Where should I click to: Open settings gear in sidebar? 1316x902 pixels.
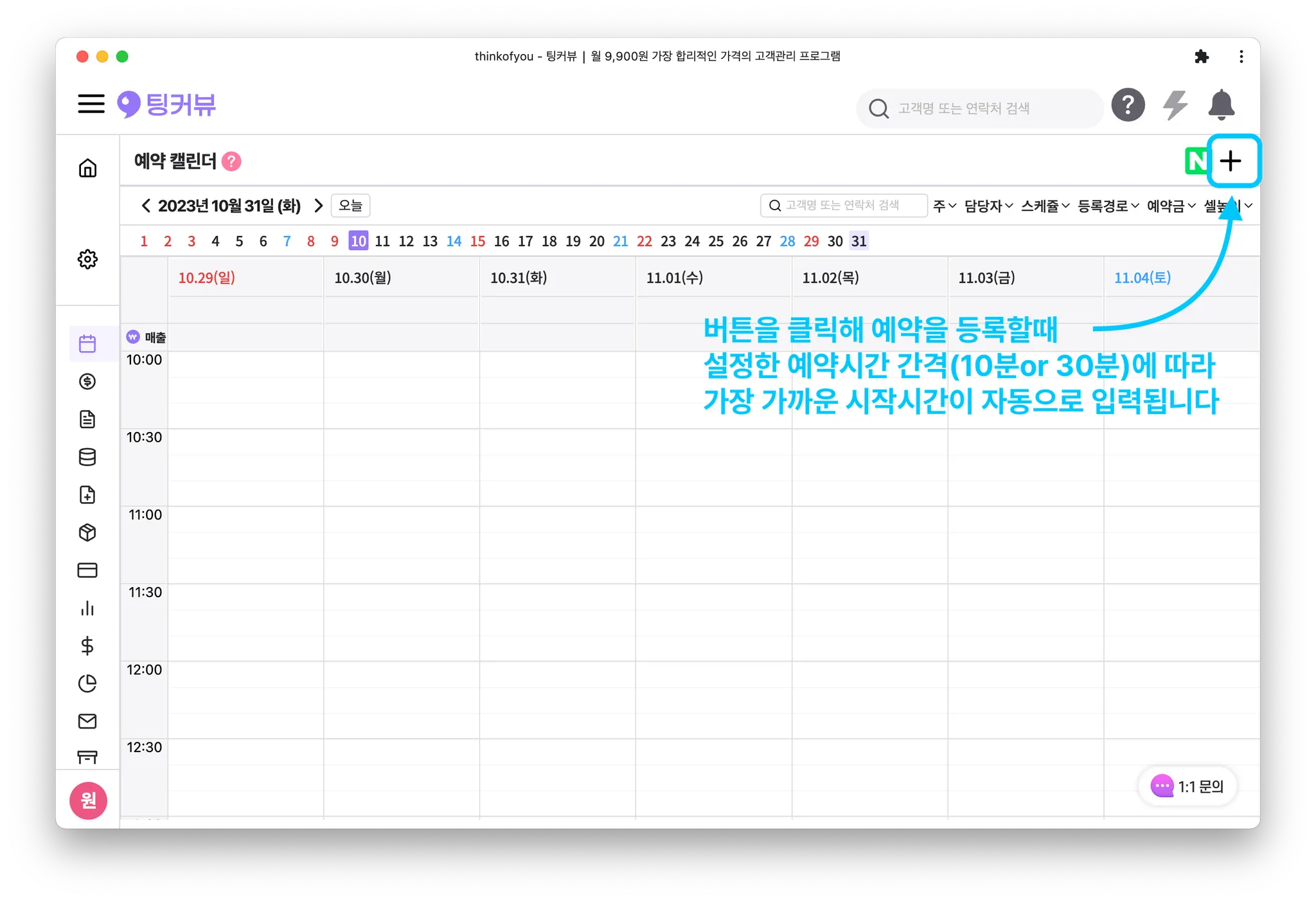[87, 259]
